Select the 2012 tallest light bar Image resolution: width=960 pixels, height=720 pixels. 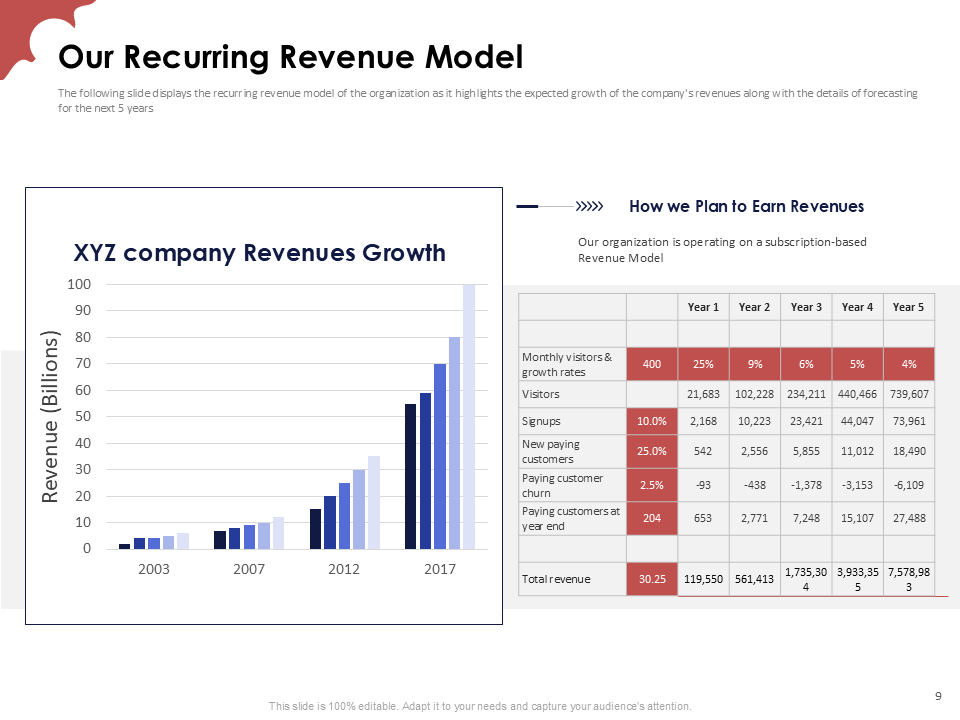pos(373,503)
